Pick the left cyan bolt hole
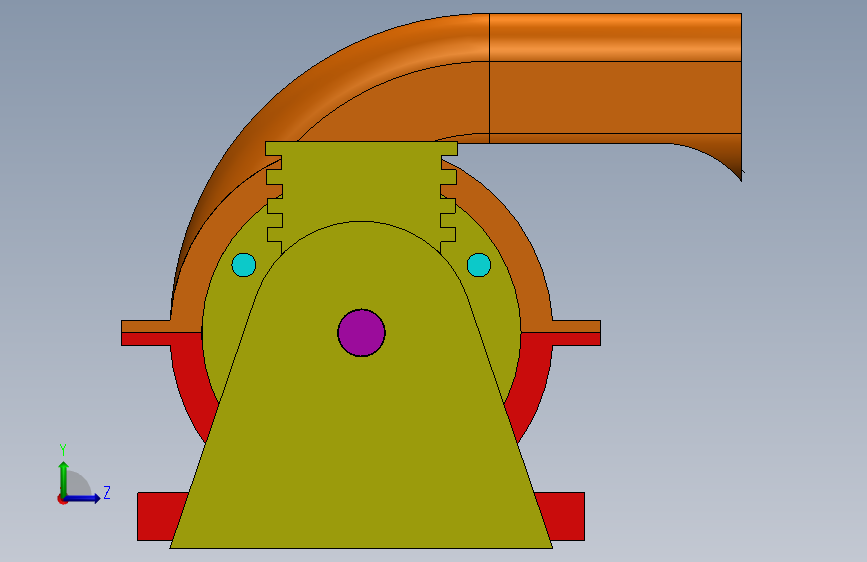The image size is (867, 562). point(243,265)
